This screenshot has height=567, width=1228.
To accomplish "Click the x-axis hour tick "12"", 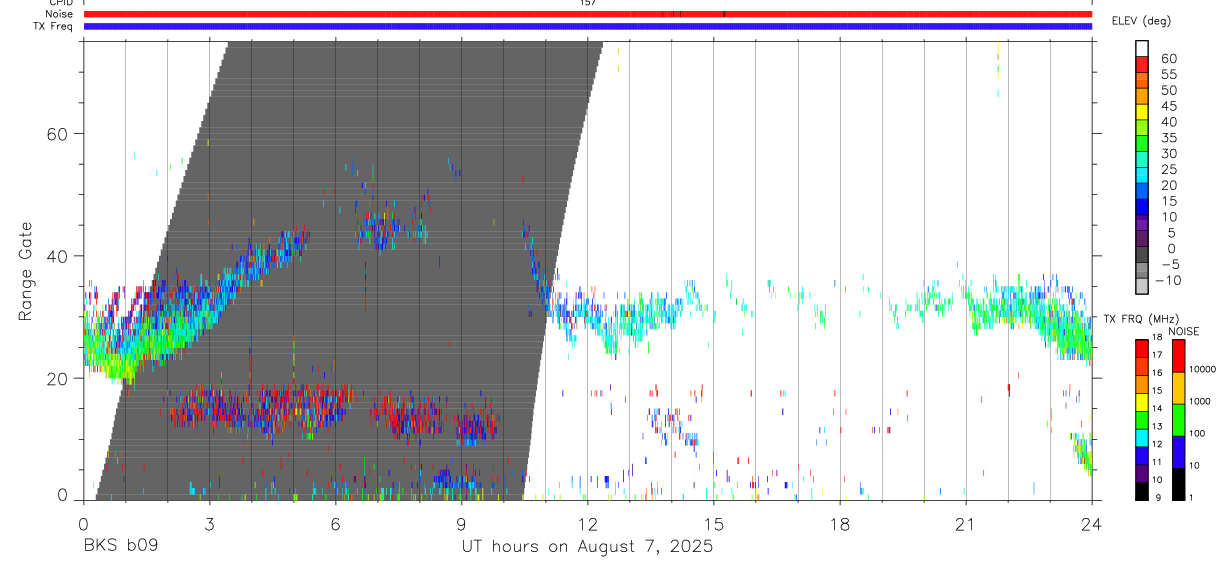I will (587, 523).
